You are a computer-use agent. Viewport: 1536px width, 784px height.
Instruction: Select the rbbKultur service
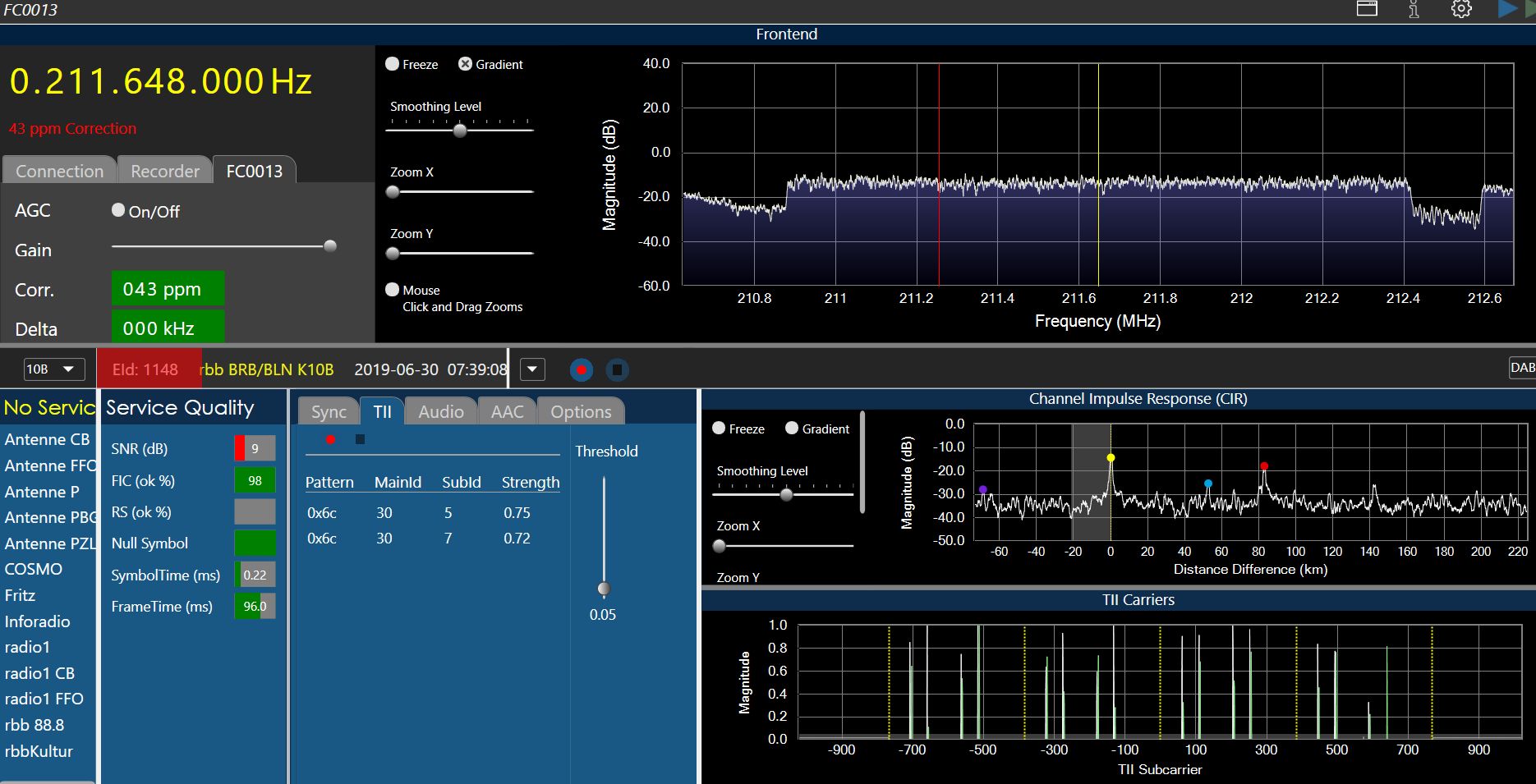click(39, 751)
